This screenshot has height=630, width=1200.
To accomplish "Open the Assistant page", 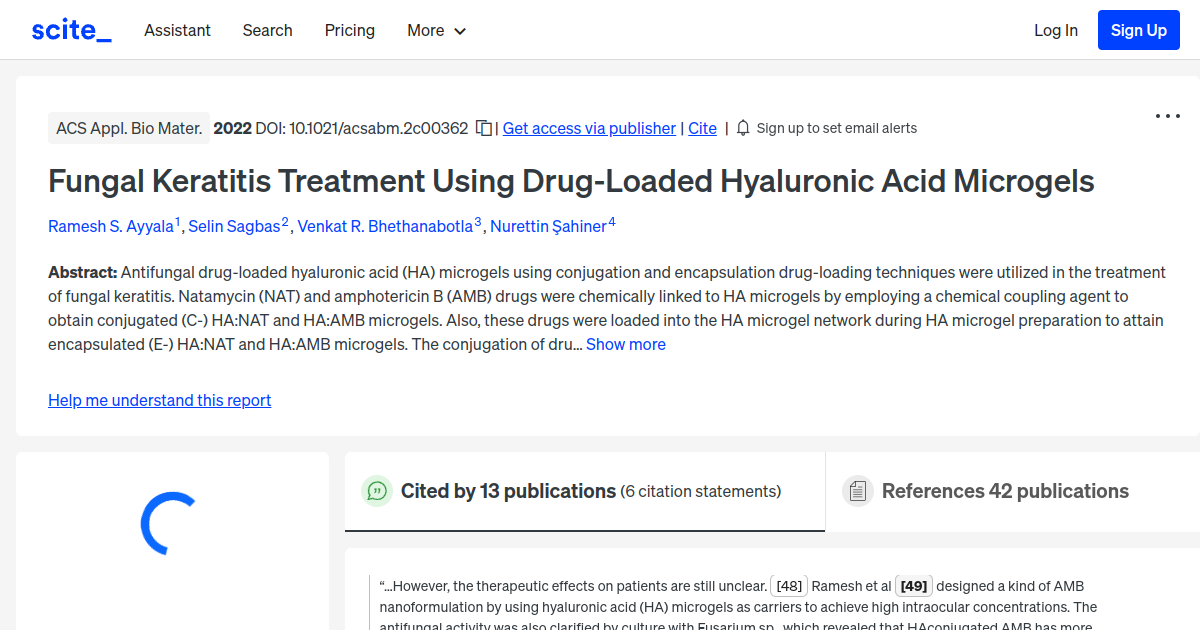I will click(177, 30).
